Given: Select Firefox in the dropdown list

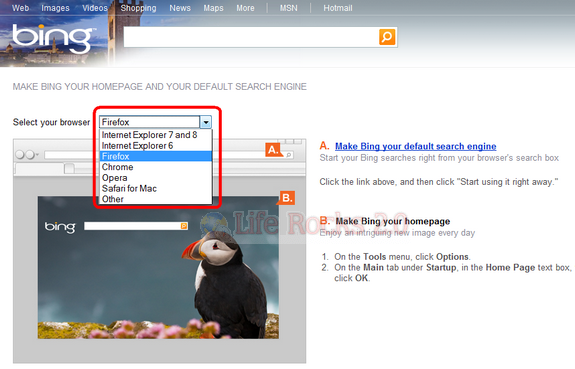Looking at the screenshot, I should pyautogui.click(x=156, y=156).
